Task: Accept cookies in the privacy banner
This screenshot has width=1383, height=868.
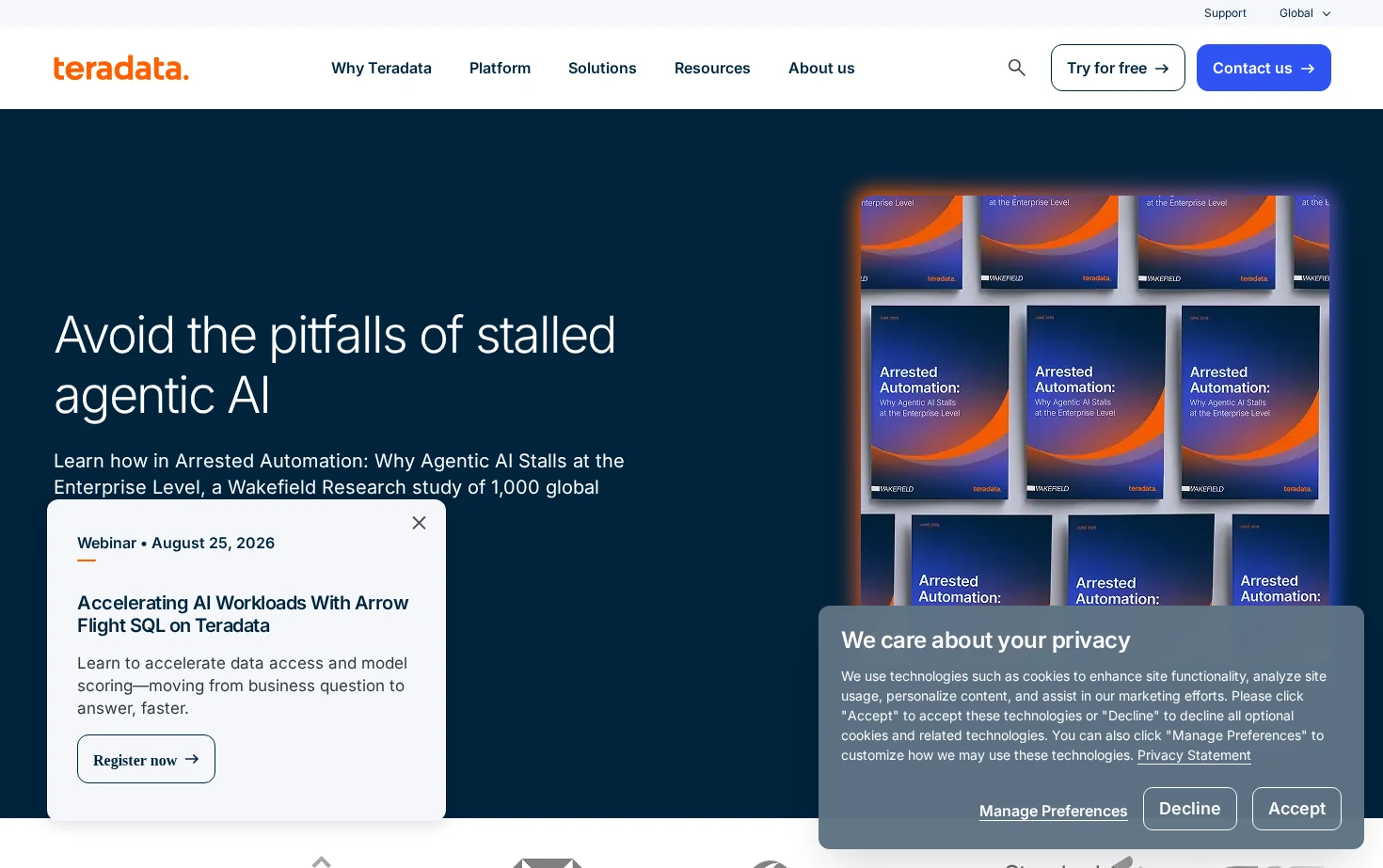Action: (1296, 809)
